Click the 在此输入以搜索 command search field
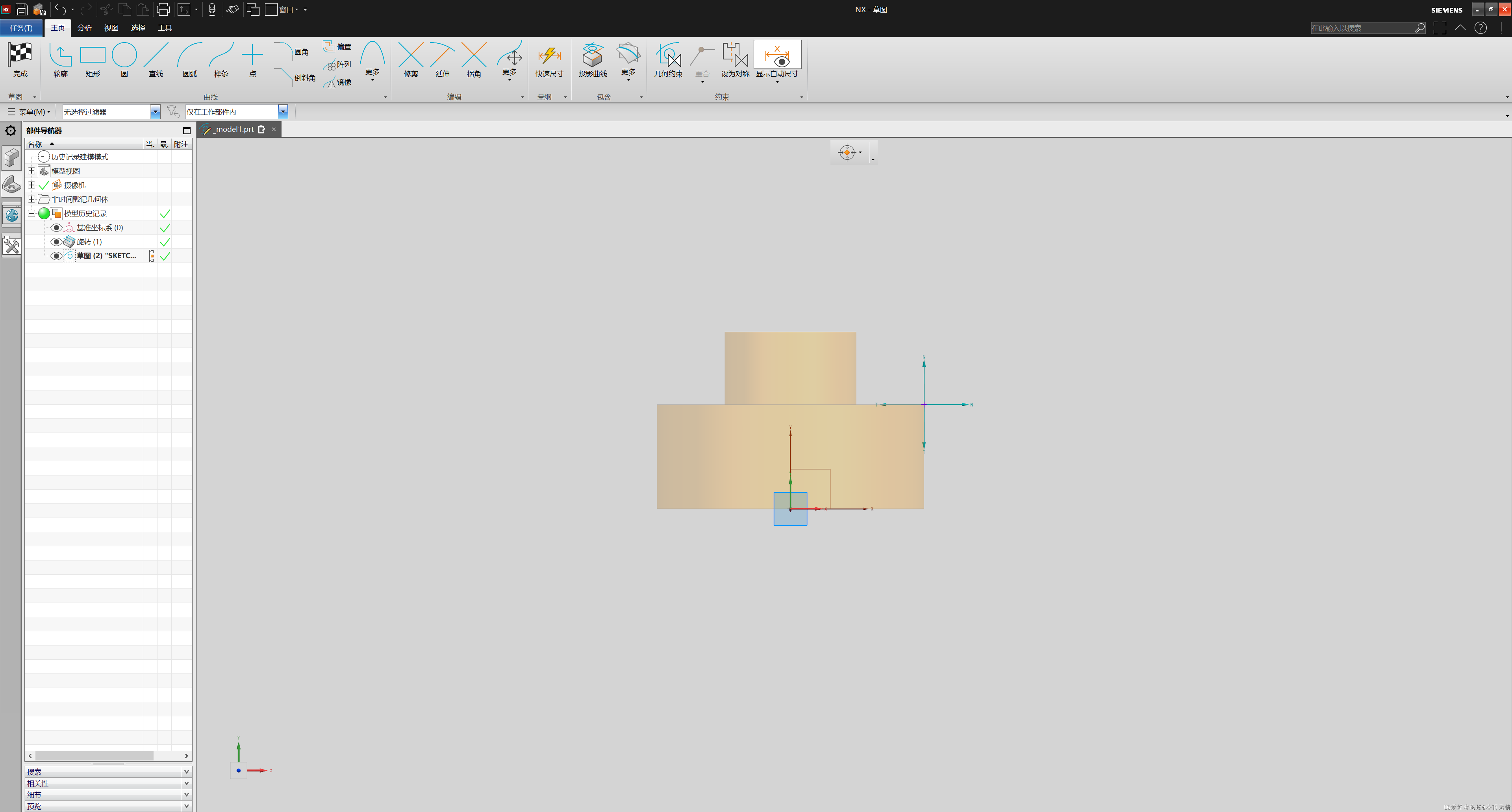This screenshot has height=812, width=1512. tap(1362, 28)
